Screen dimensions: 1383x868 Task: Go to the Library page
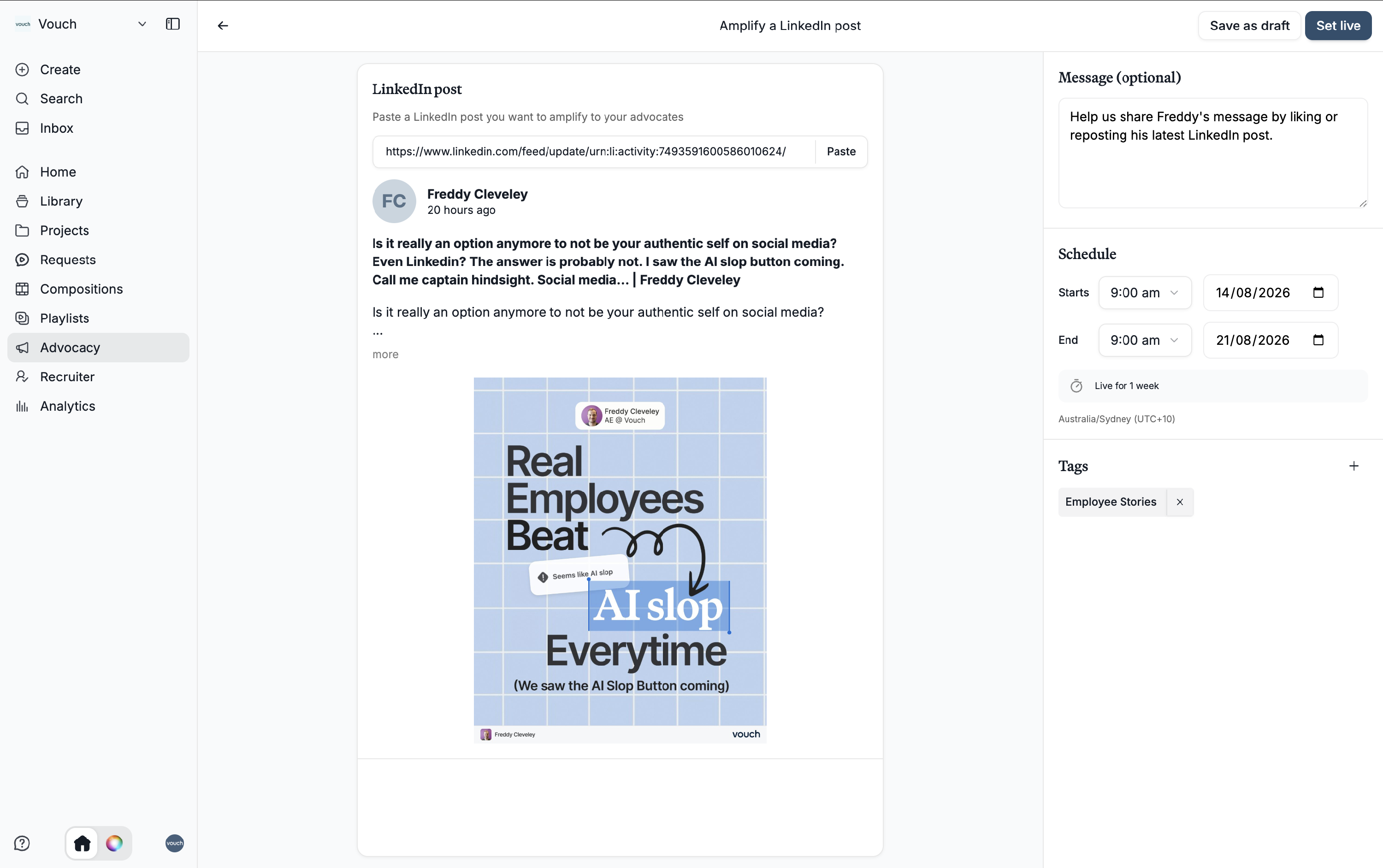pyautogui.click(x=98, y=201)
